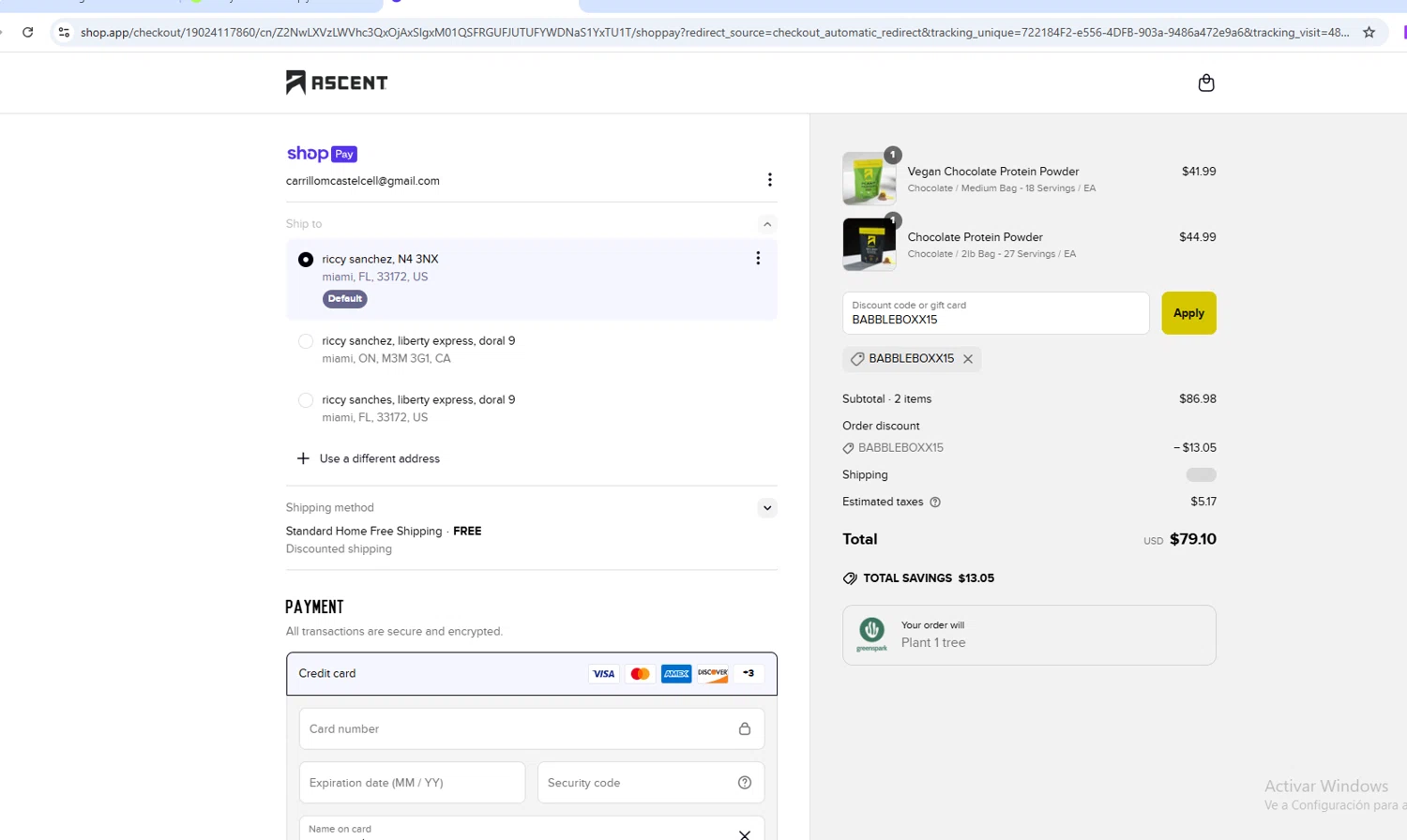Click the Default badge on address
The width and height of the screenshot is (1407, 840).
coord(345,299)
